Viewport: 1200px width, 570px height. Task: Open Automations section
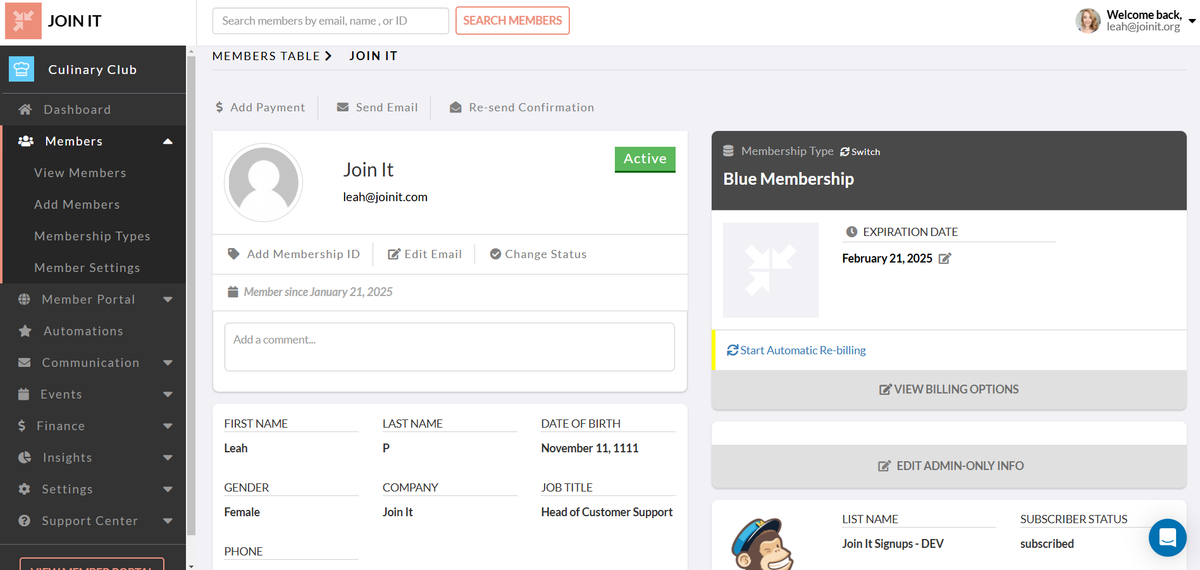(83, 331)
